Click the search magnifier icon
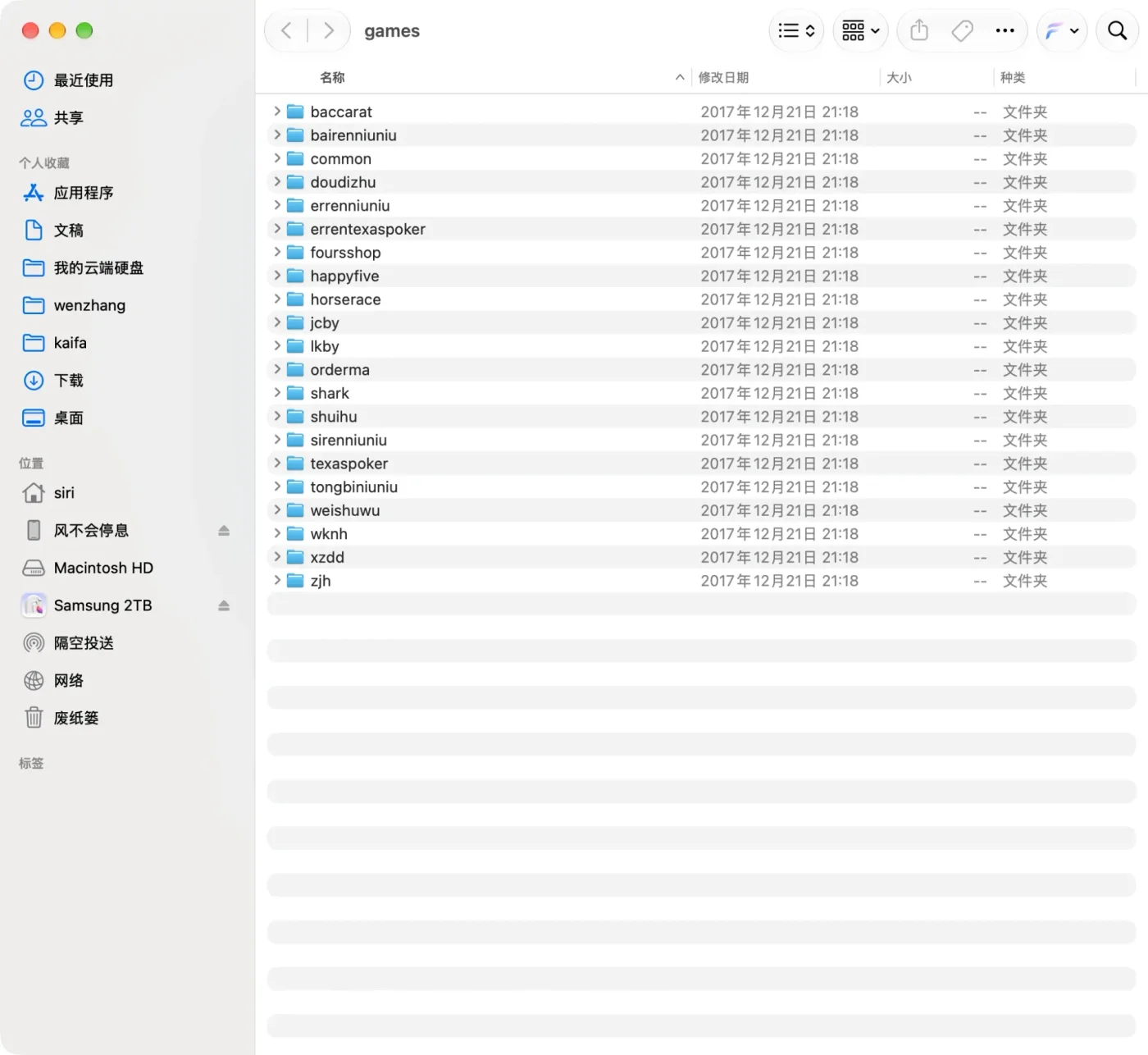The height and width of the screenshot is (1055, 1148). pyautogui.click(x=1117, y=31)
